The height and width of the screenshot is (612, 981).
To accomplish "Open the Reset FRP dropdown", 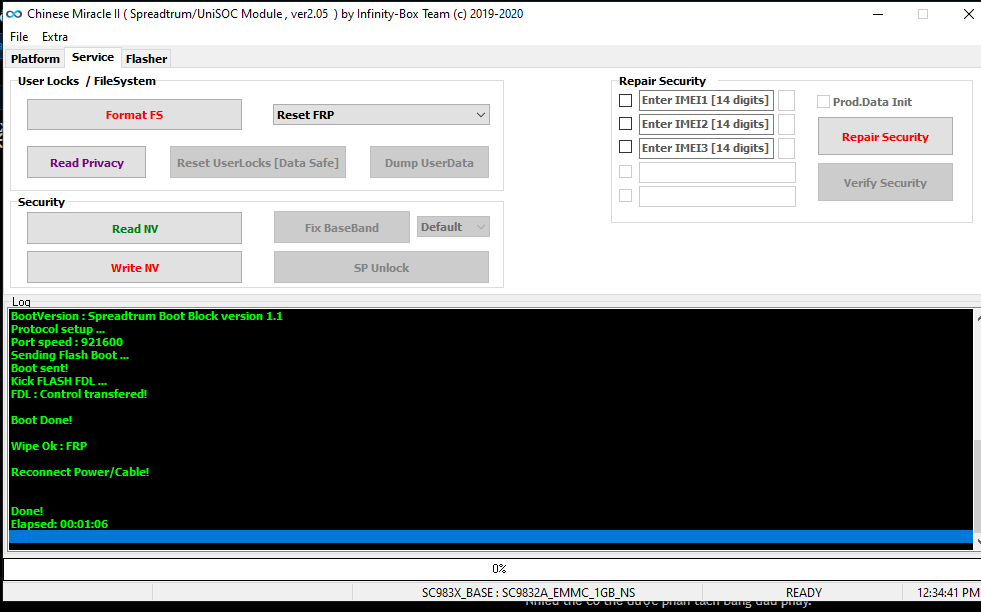I will click(x=381, y=115).
